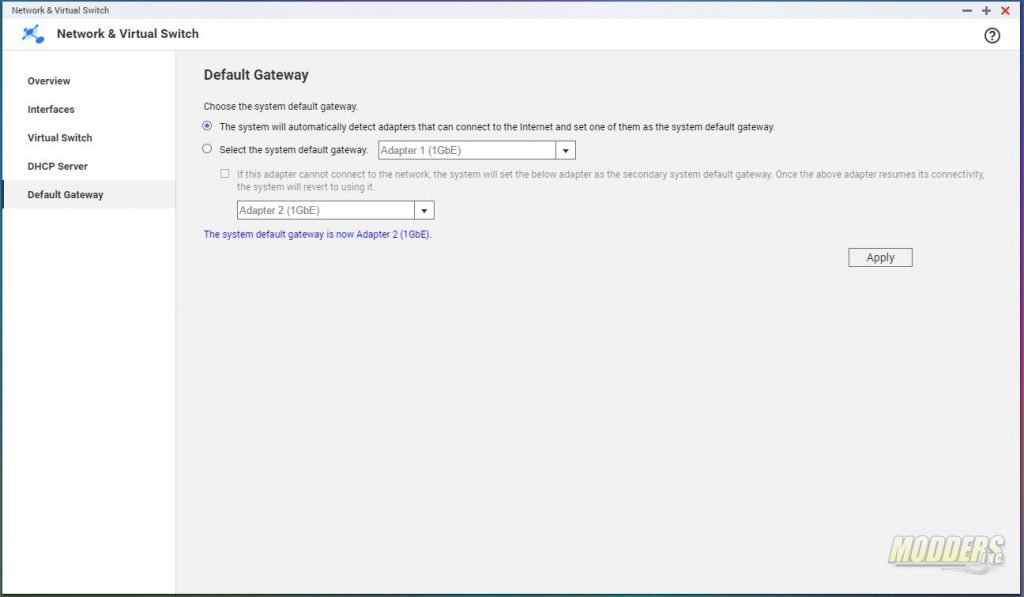Click the Network & Virtual Switch app logo

pyautogui.click(x=33, y=34)
